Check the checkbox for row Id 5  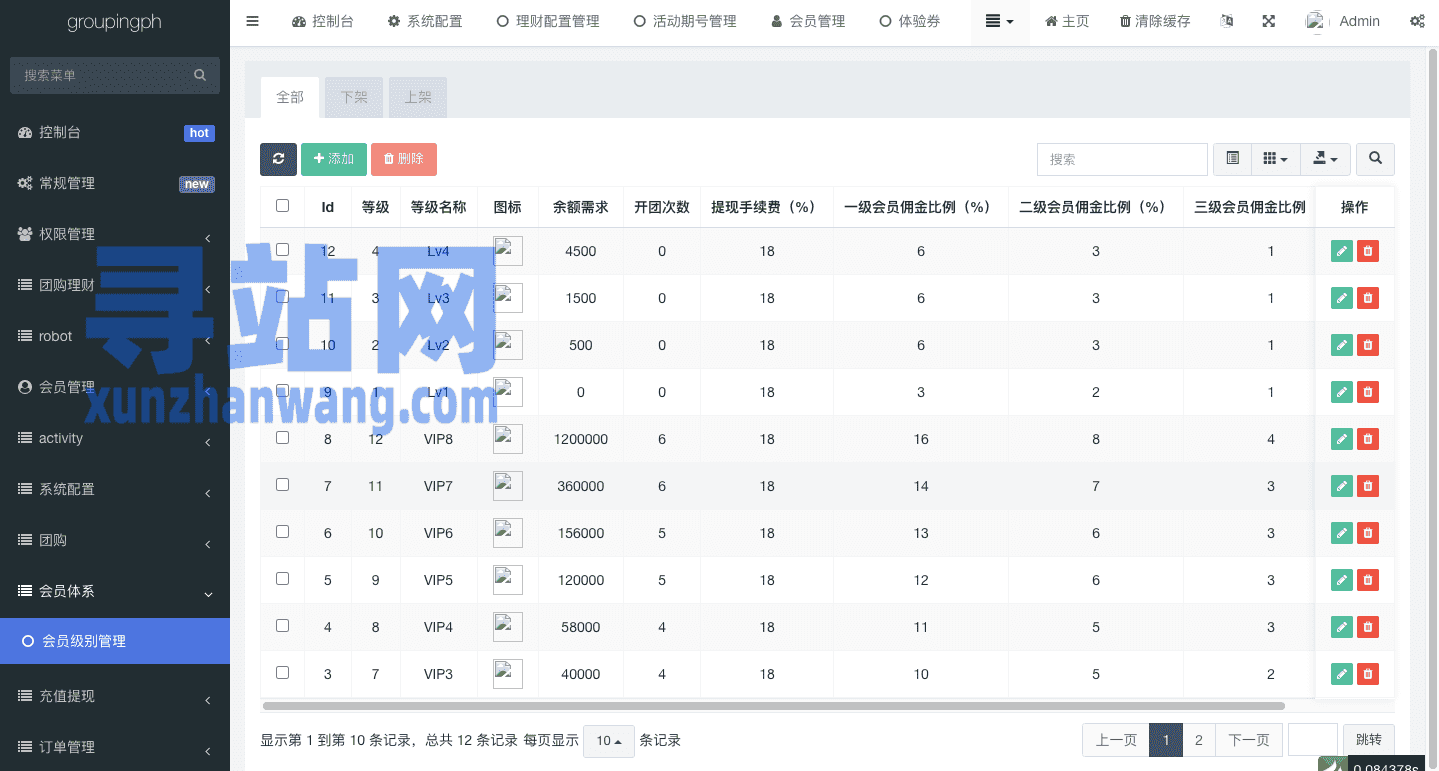tap(282, 578)
